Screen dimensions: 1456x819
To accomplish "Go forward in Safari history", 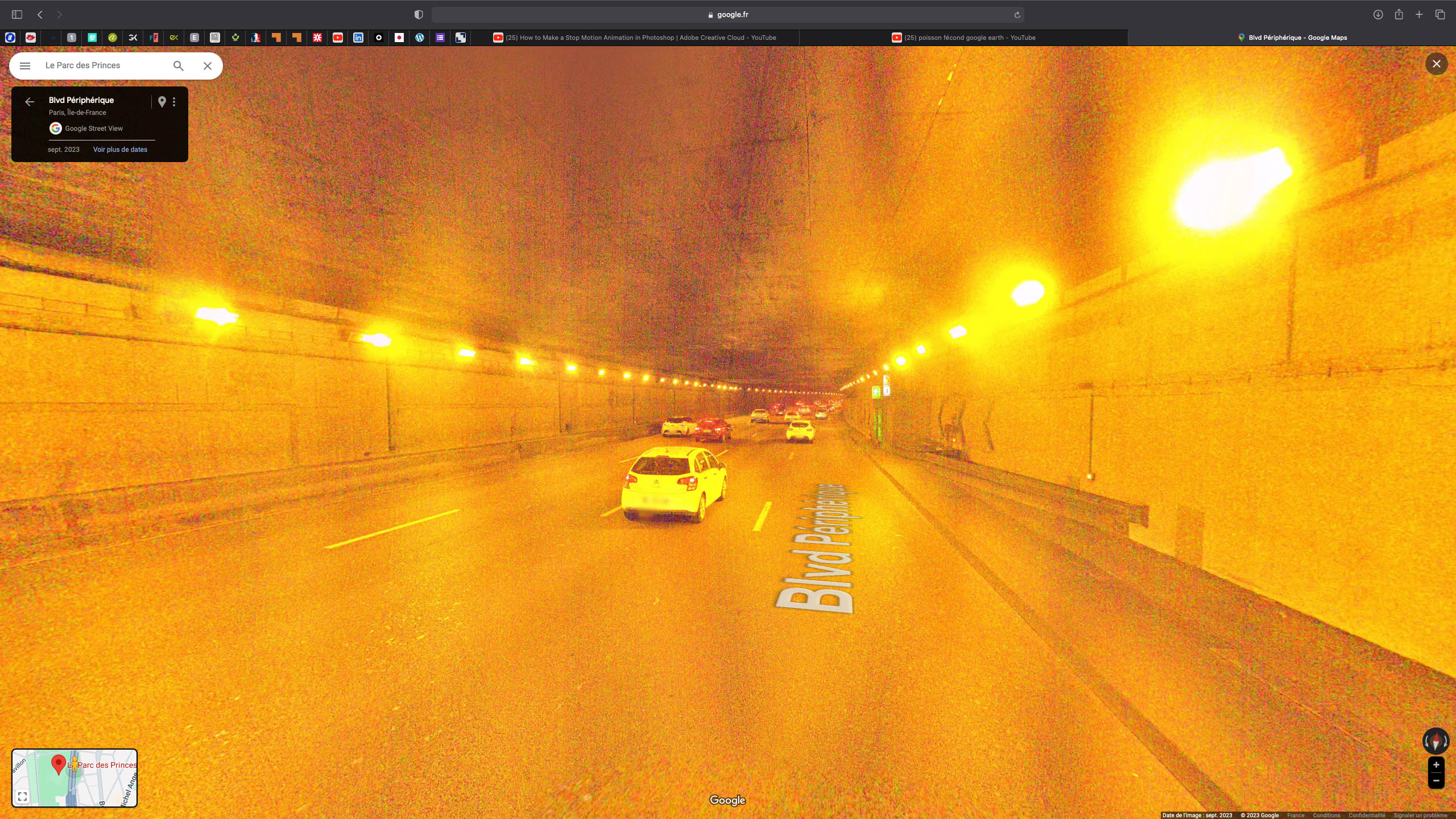I will [x=59, y=15].
